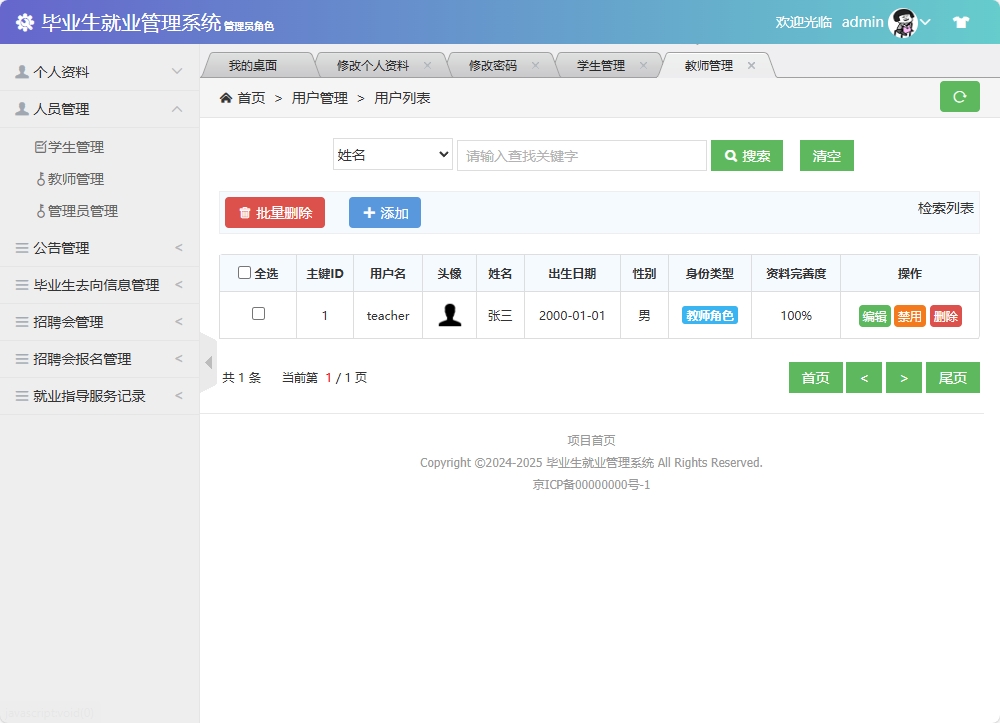Click the logout icon at top right corner
This screenshot has width=1000, height=723.
pyautogui.click(x=960, y=20)
